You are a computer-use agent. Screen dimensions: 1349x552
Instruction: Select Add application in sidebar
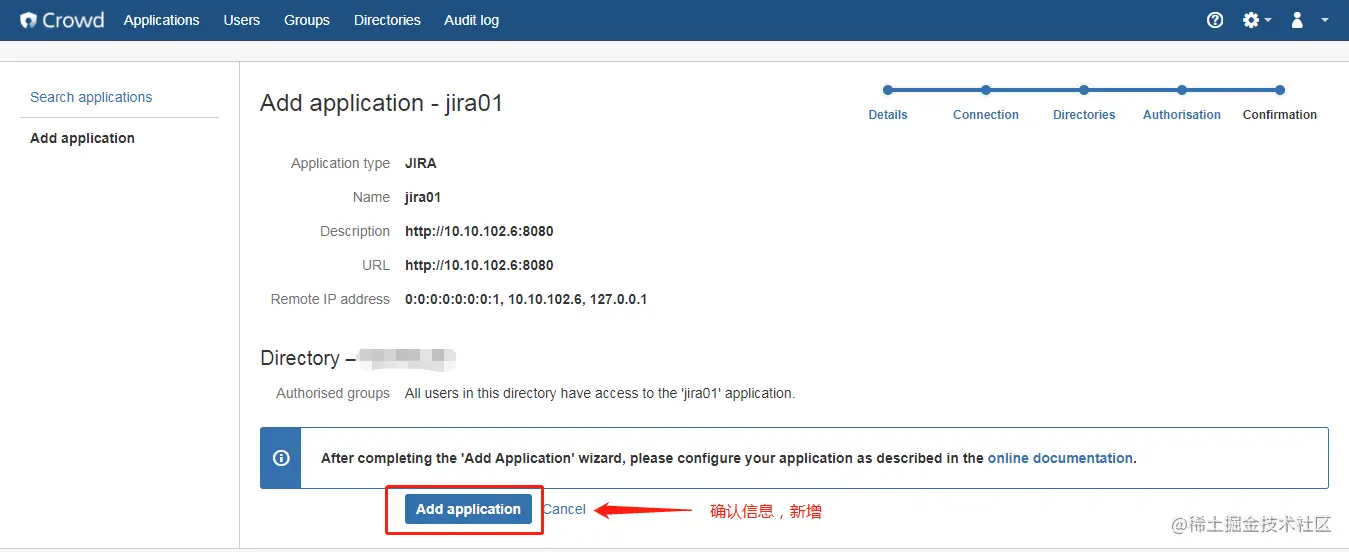tap(82, 138)
